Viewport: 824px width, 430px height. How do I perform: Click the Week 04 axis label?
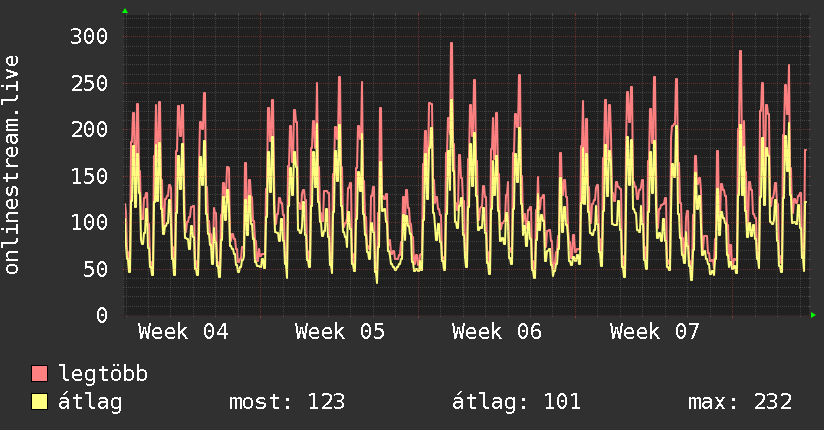coord(182,332)
